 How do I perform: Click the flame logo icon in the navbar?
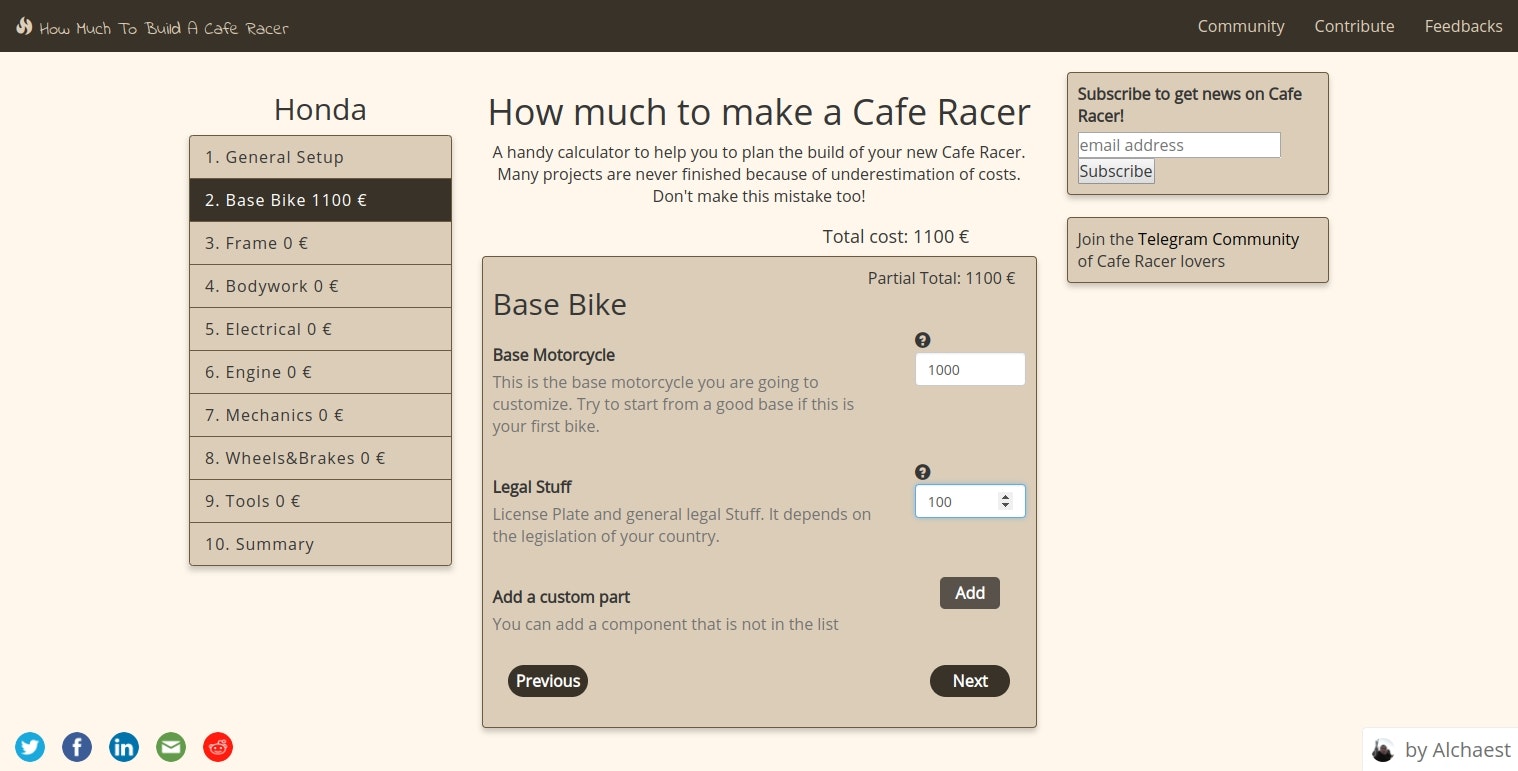(x=24, y=26)
